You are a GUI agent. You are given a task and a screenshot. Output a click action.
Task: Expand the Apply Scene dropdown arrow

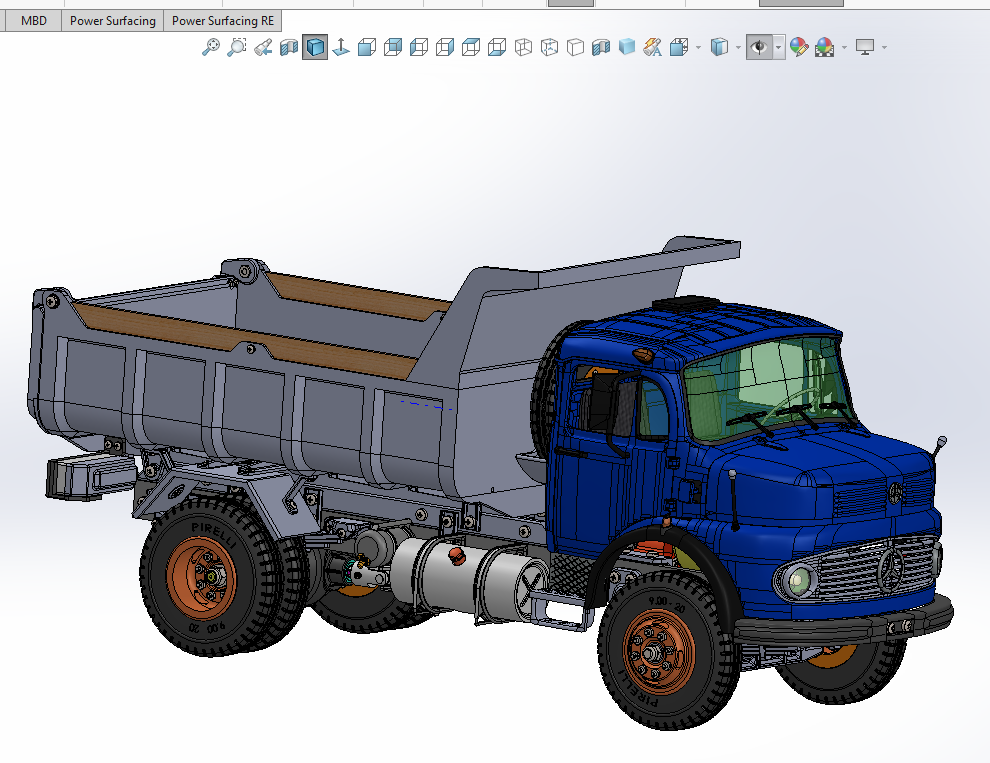(844, 47)
